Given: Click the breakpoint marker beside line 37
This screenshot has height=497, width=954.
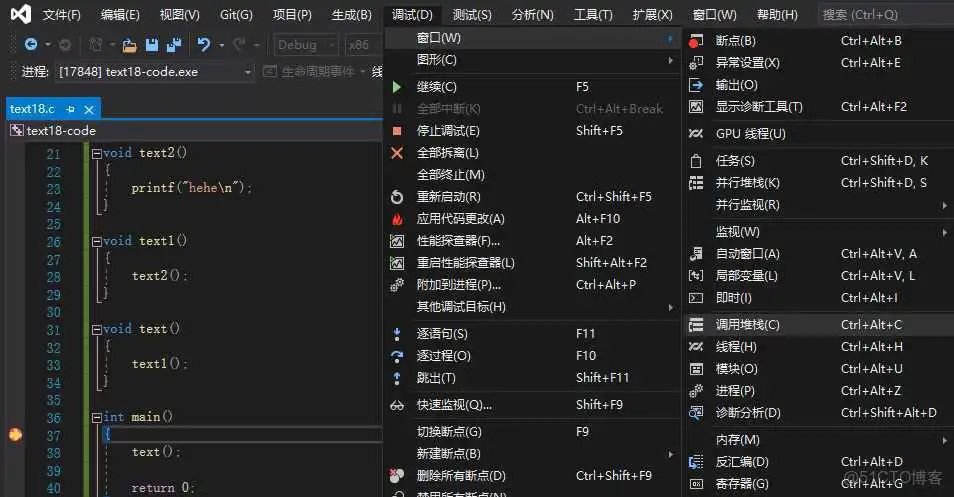Looking at the screenshot, I should coord(15,434).
